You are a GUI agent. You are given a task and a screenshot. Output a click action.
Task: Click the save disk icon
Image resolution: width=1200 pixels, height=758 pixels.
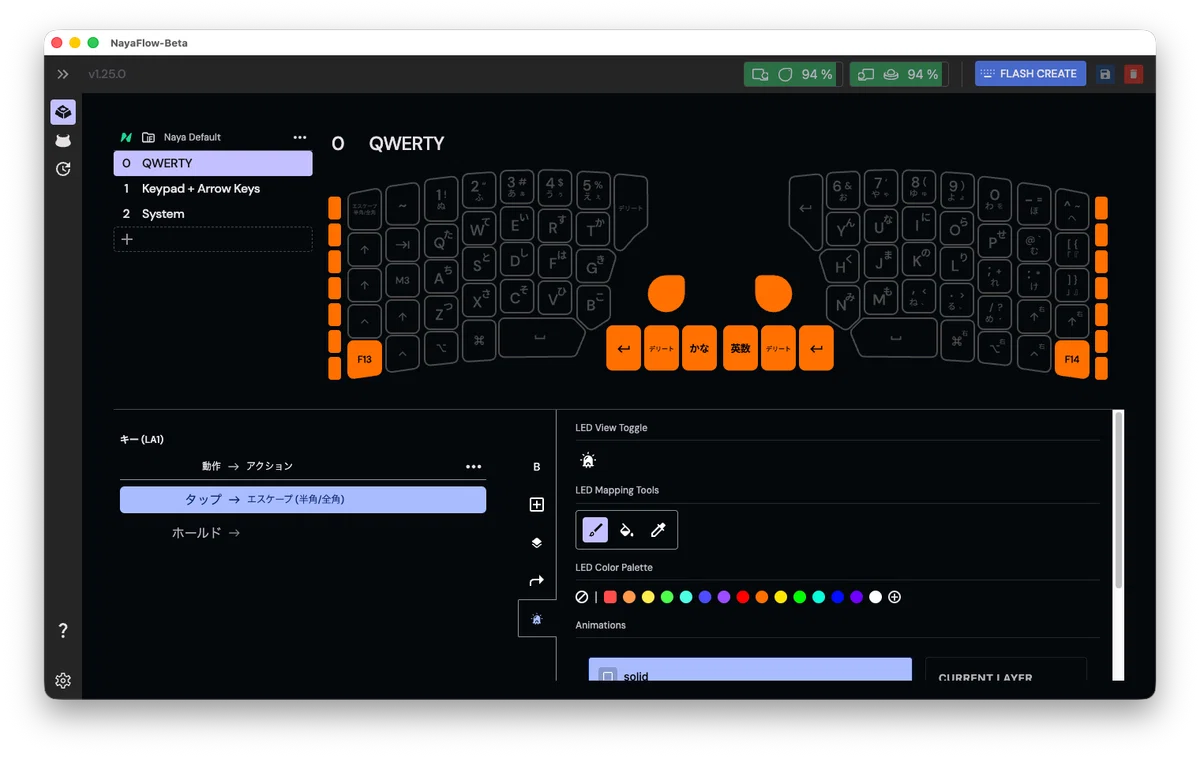click(1105, 74)
